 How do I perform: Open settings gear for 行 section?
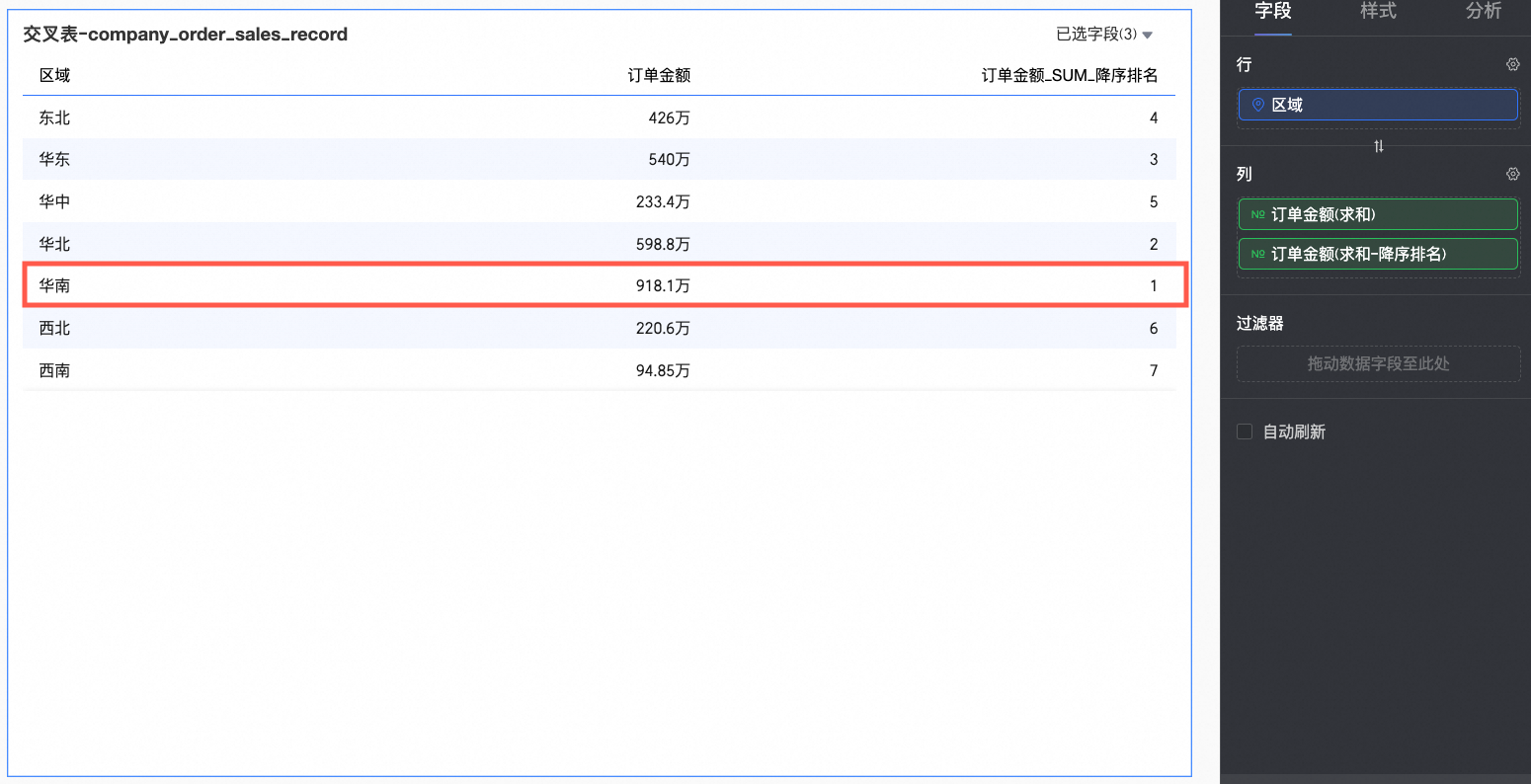coord(1512,64)
